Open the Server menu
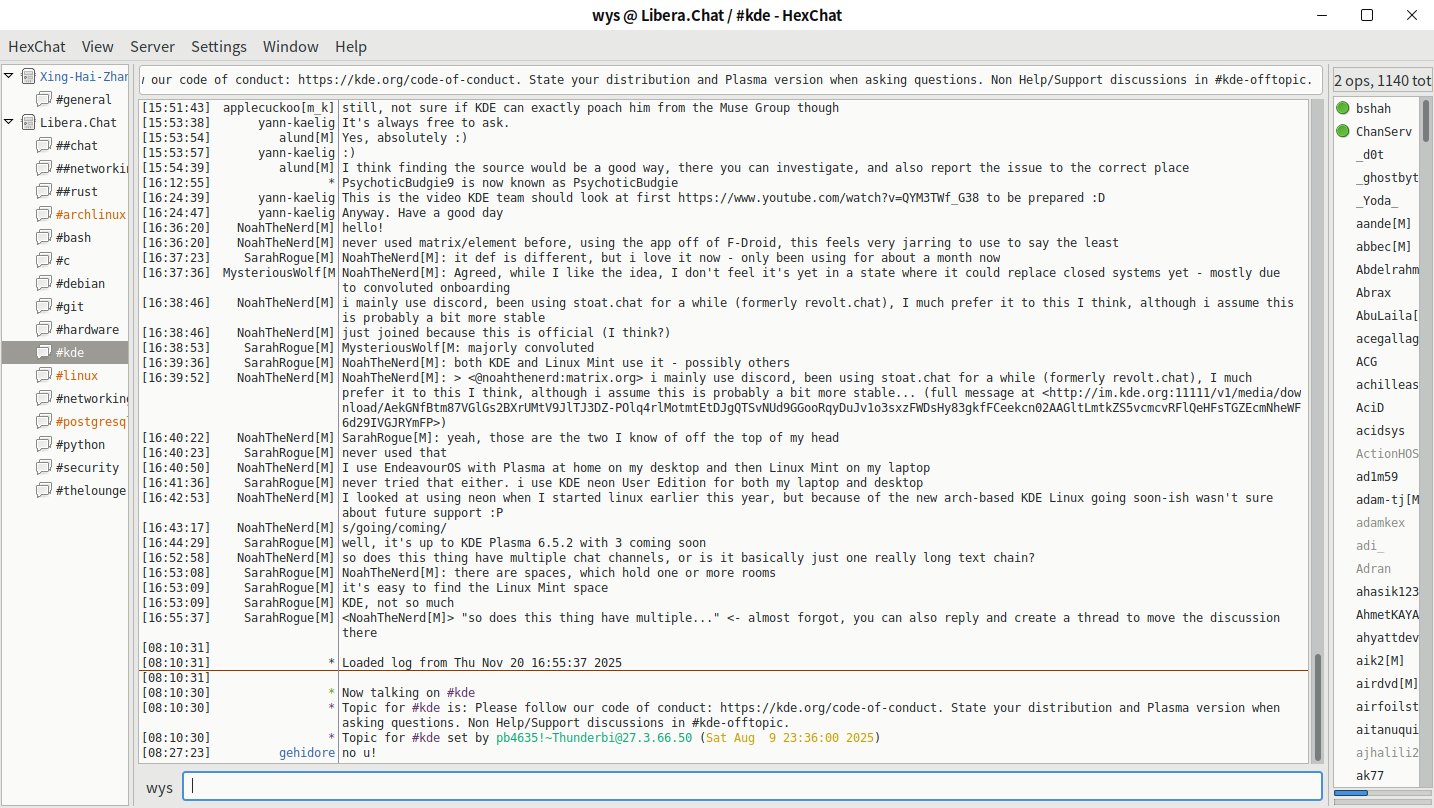This screenshot has height=808, width=1434. [x=152, y=47]
